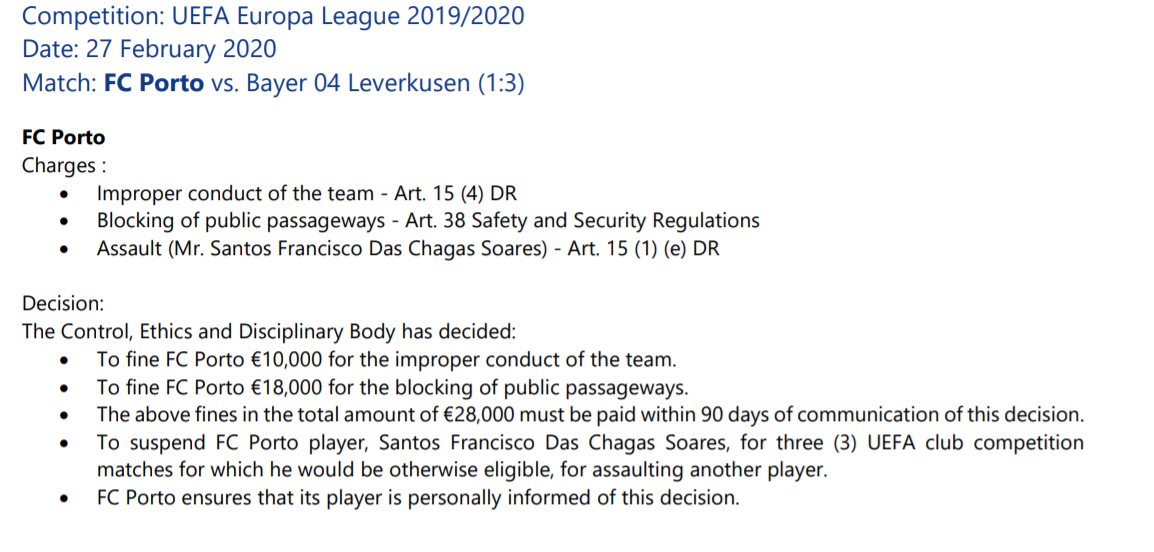The width and height of the screenshot is (1154, 552).
Task: Click the "Decision:" label
Action: pos(62,303)
